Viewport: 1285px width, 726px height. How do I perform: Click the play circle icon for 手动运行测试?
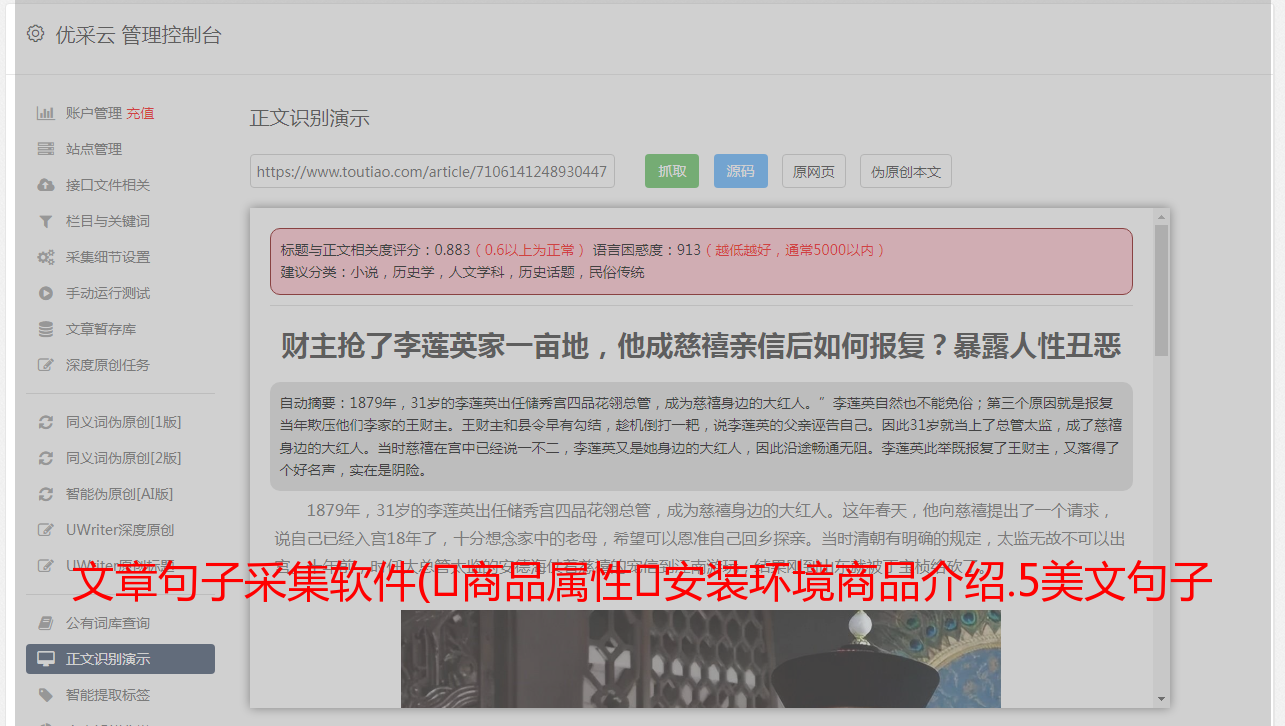point(46,293)
